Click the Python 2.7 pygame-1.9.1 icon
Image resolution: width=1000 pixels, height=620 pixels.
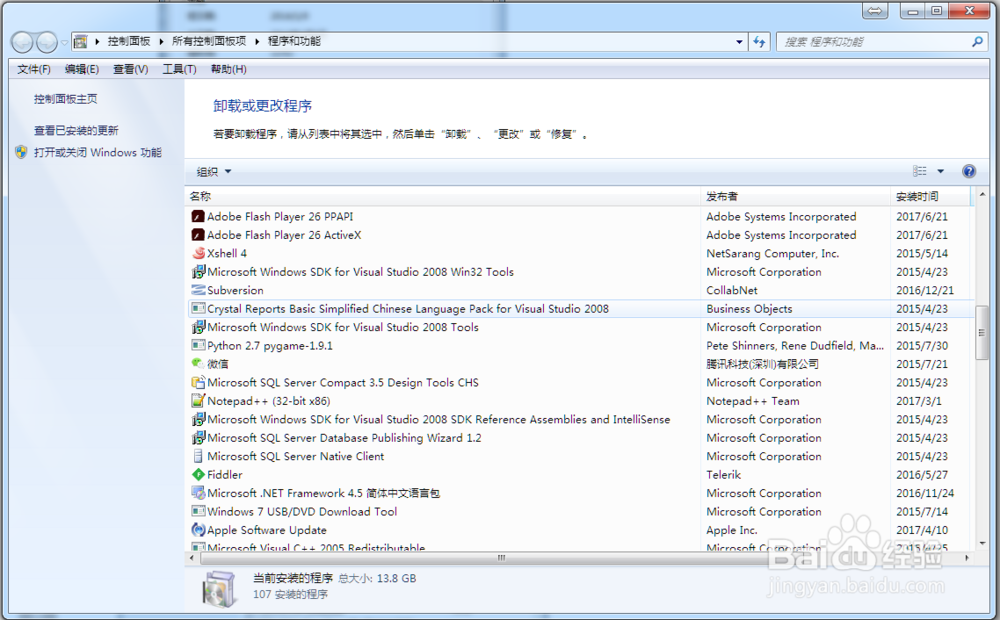coord(198,346)
